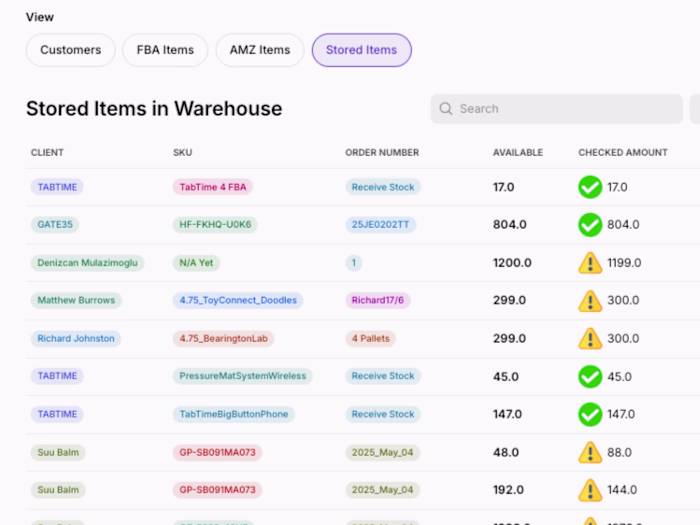Click Suu Balm tag in the 48.0 row
The image size is (700, 525).
(x=58, y=452)
